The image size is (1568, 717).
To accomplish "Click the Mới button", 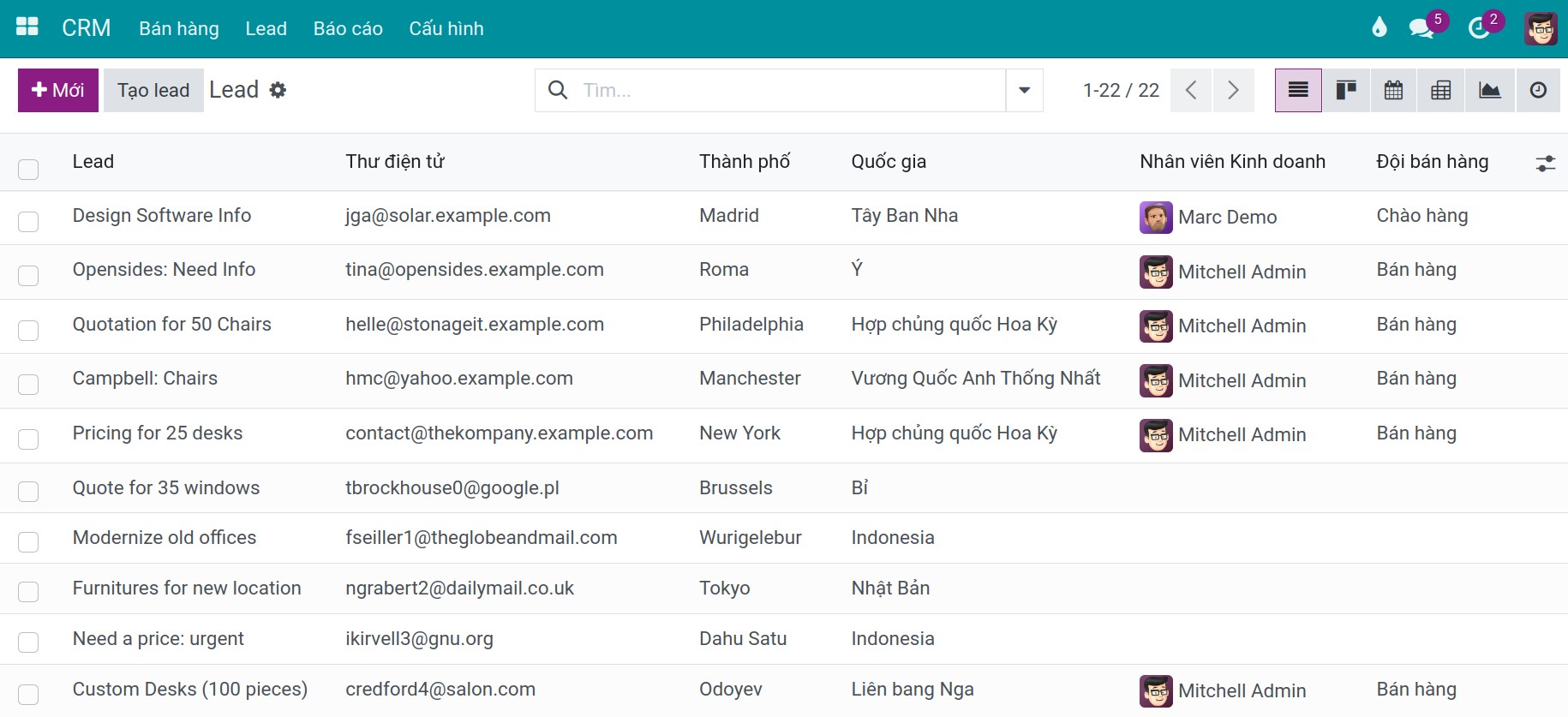I will click(58, 90).
